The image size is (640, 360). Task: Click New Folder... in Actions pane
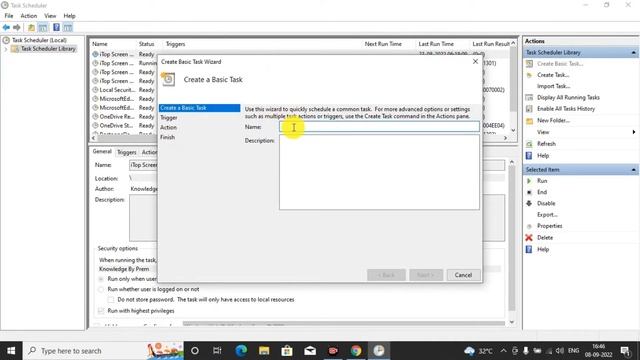tap(553, 120)
